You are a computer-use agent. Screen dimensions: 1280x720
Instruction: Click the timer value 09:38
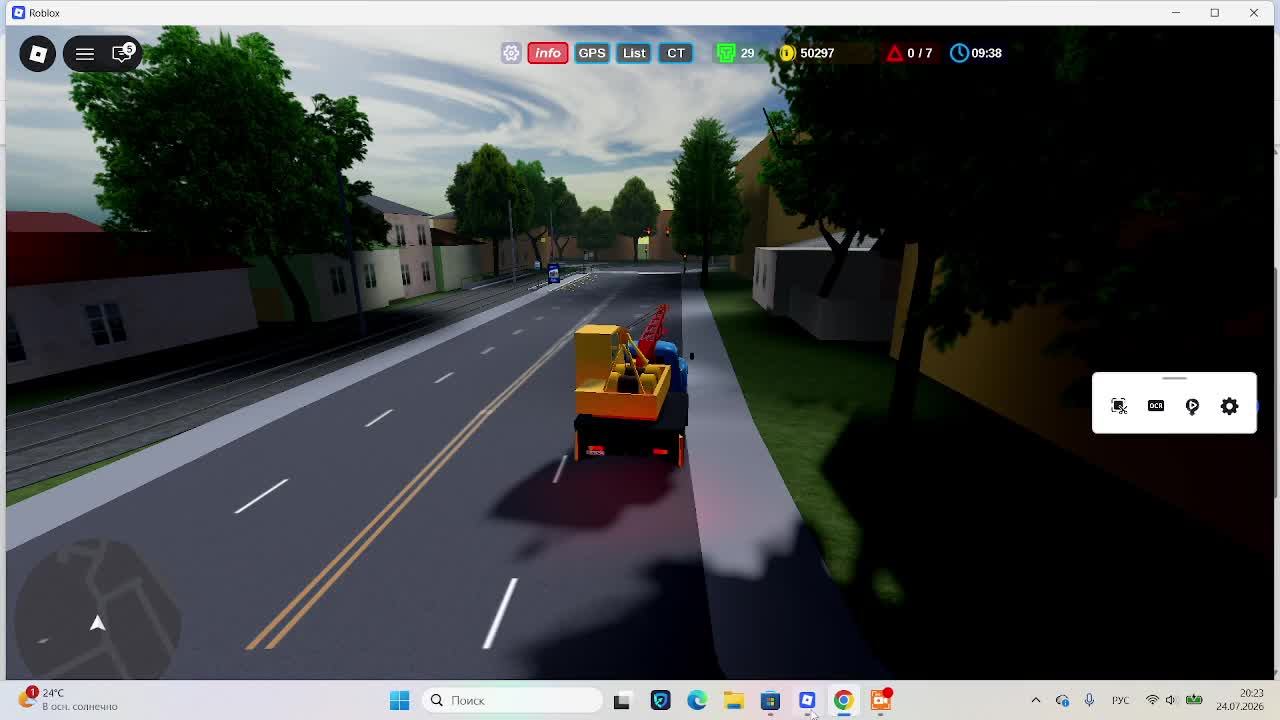986,53
